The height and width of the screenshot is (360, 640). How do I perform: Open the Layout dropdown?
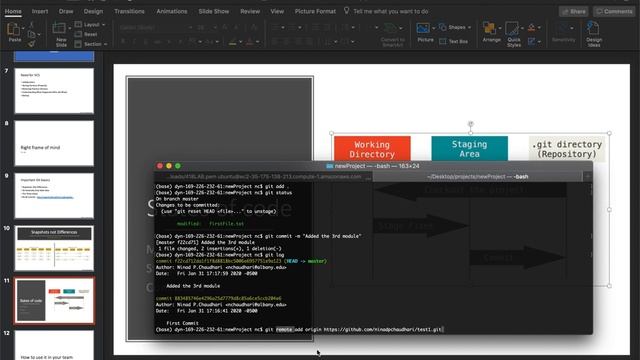pyautogui.click(x=90, y=25)
